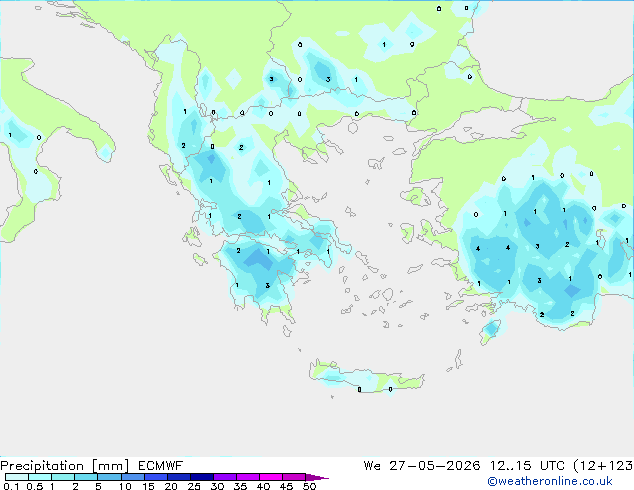
Task: Pick the legend swatch between 5 and 10
Action: 109,477
